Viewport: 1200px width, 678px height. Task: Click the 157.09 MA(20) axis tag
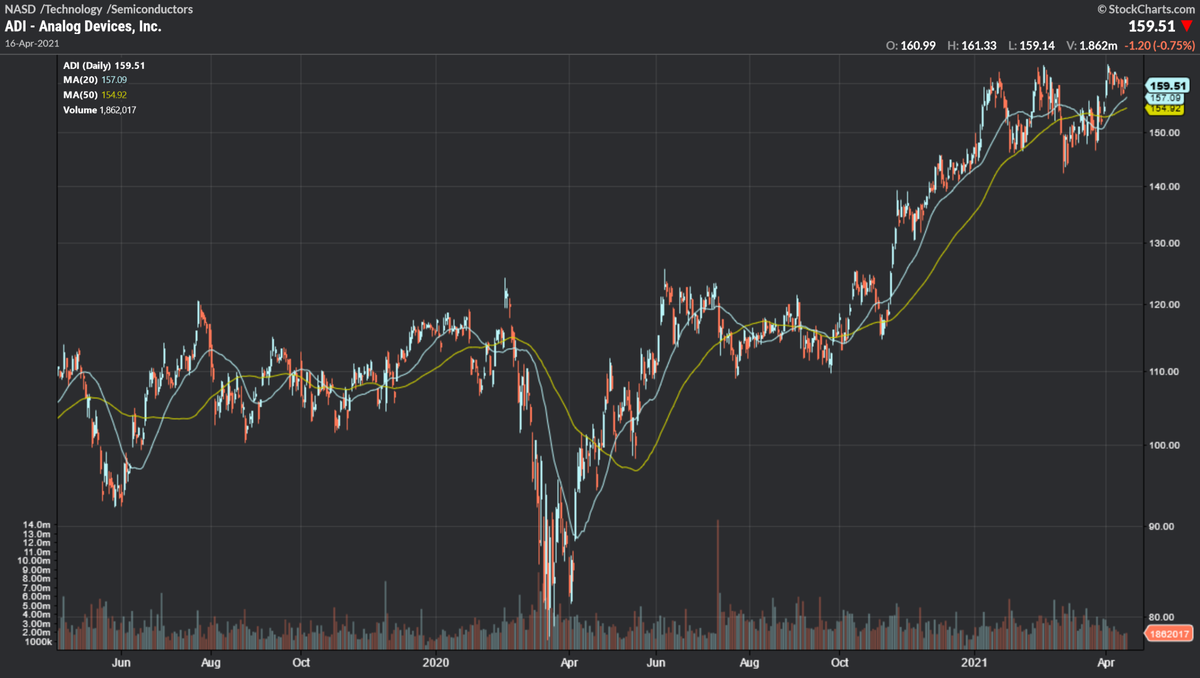pos(1167,98)
